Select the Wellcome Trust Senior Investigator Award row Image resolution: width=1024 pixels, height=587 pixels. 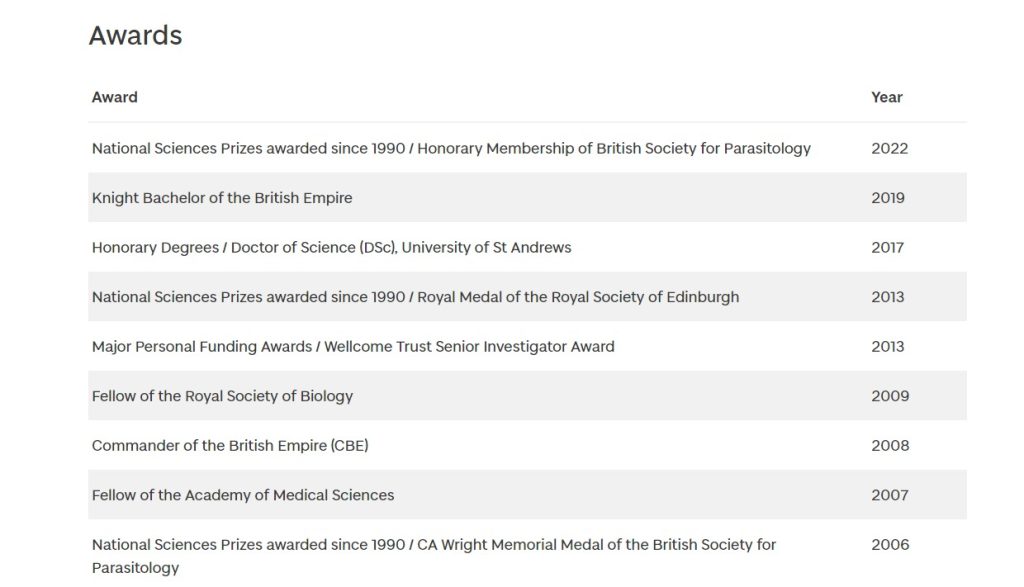point(353,347)
